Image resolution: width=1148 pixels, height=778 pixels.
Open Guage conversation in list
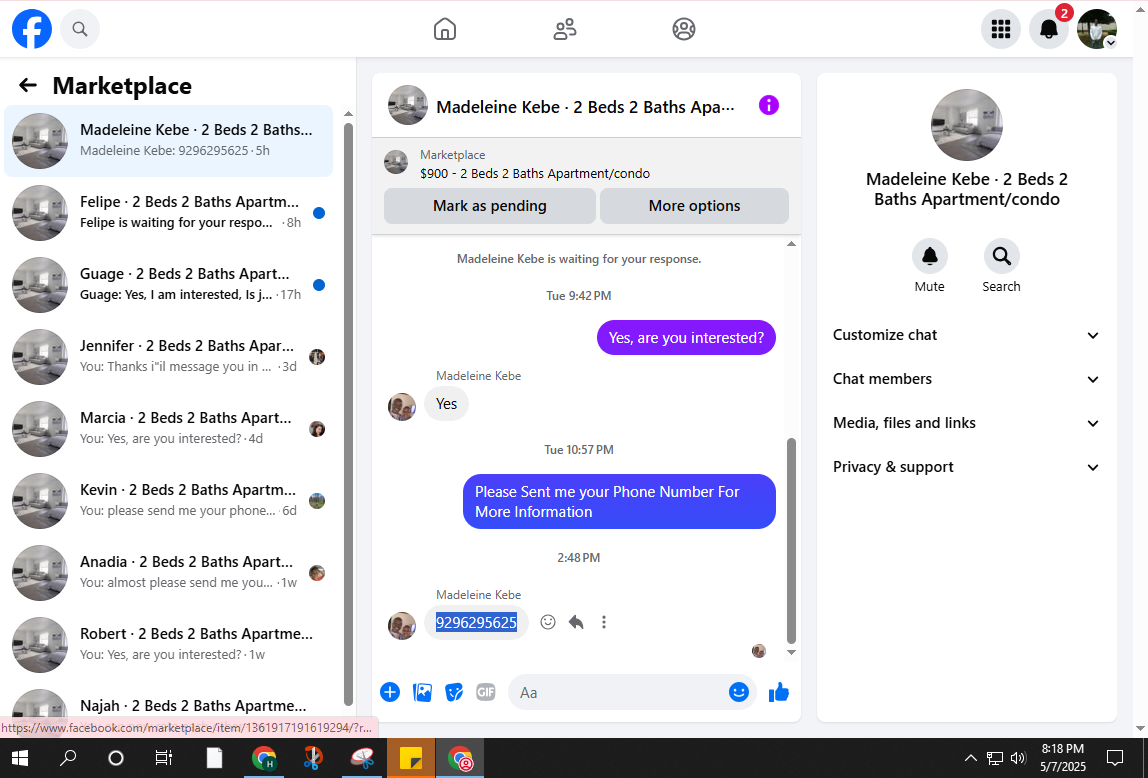click(x=168, y=285)
